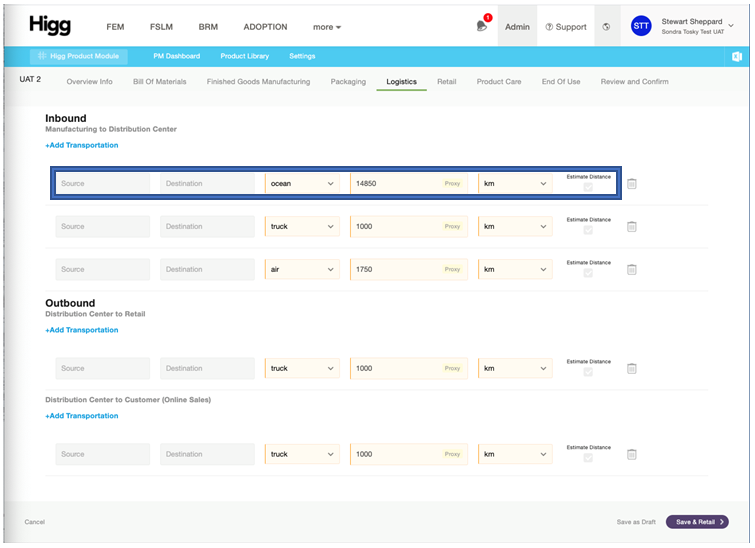Go to Finished Goods Manufacturing tab
Viewport: 755px width, 548px height.
(258, 81)
